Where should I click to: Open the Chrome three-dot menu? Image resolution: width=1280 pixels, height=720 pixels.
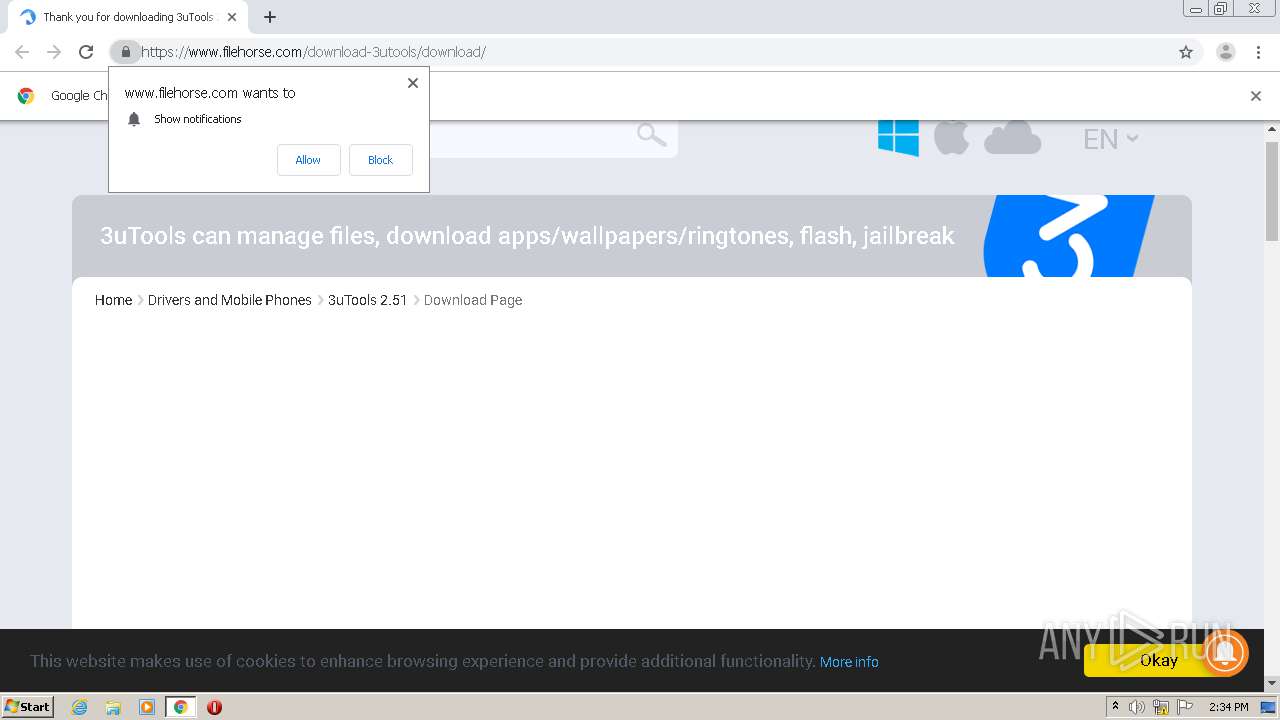[x=1258, y=52]
